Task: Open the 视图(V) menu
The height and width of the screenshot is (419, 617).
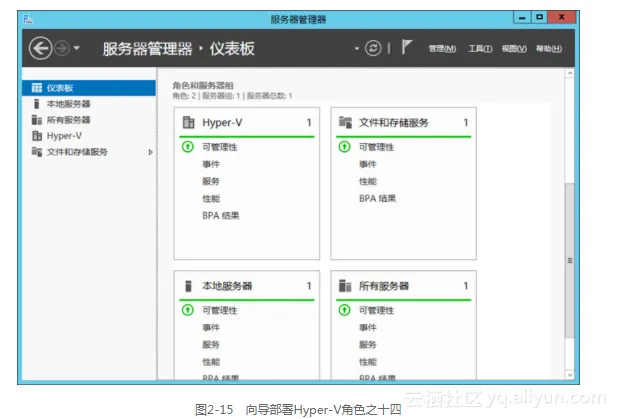Action: tap(514, 48)
